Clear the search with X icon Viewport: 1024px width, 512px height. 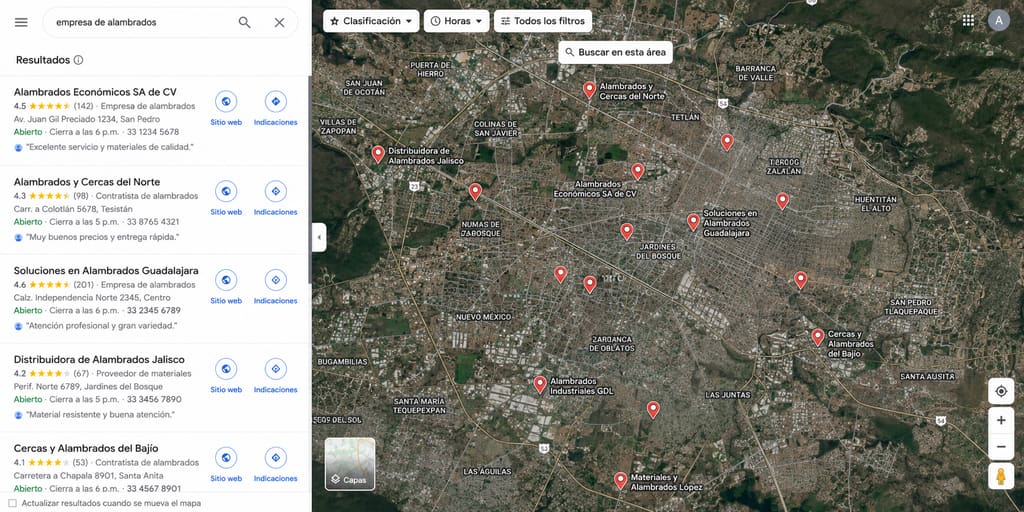tap(280, 22)
